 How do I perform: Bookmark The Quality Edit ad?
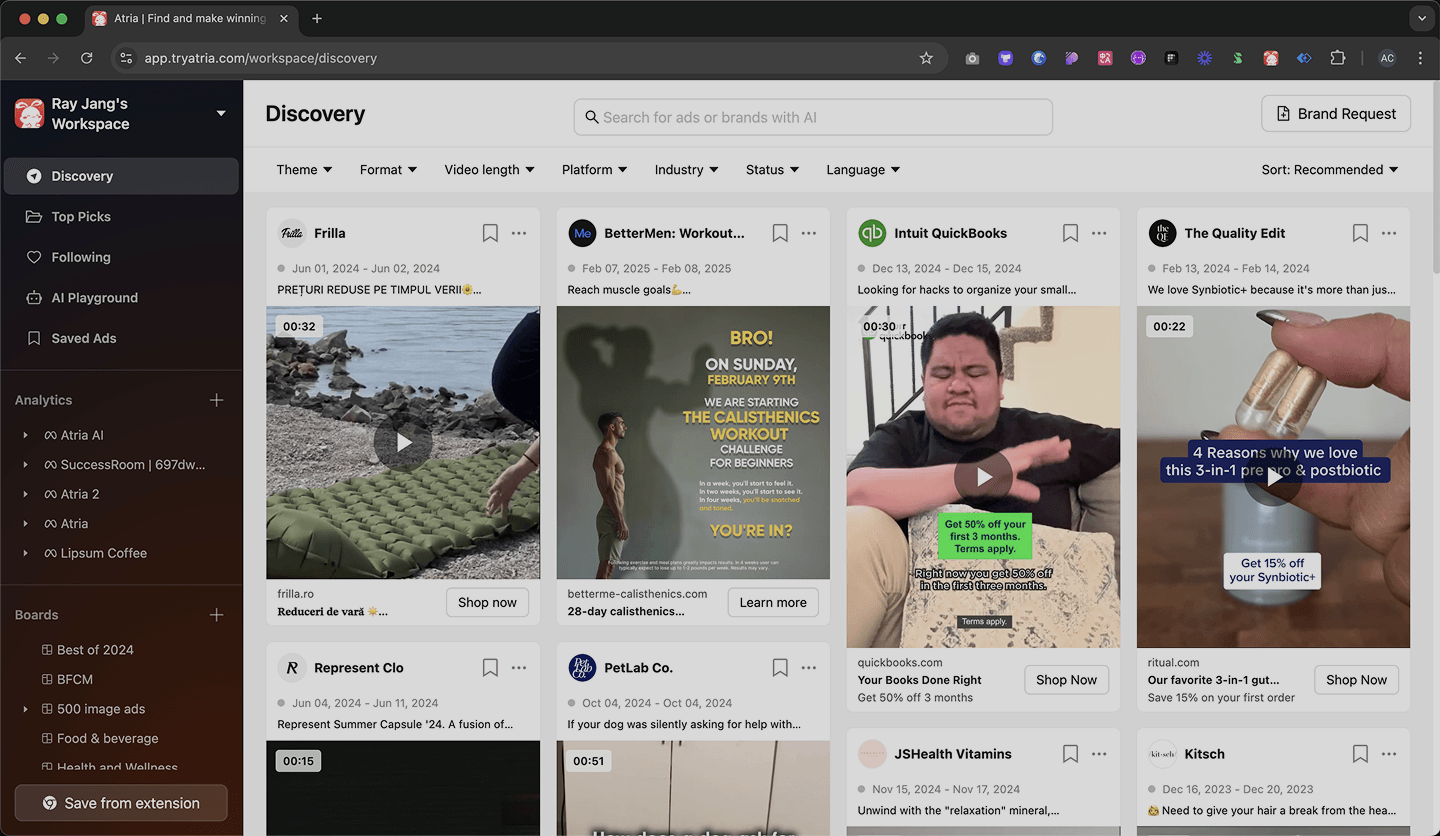[1360, 233]
